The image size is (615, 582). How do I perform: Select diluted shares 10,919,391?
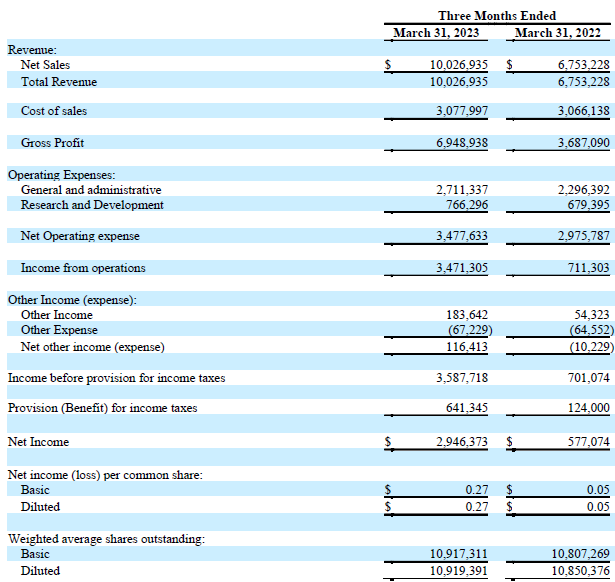click(x=459, y=571)
